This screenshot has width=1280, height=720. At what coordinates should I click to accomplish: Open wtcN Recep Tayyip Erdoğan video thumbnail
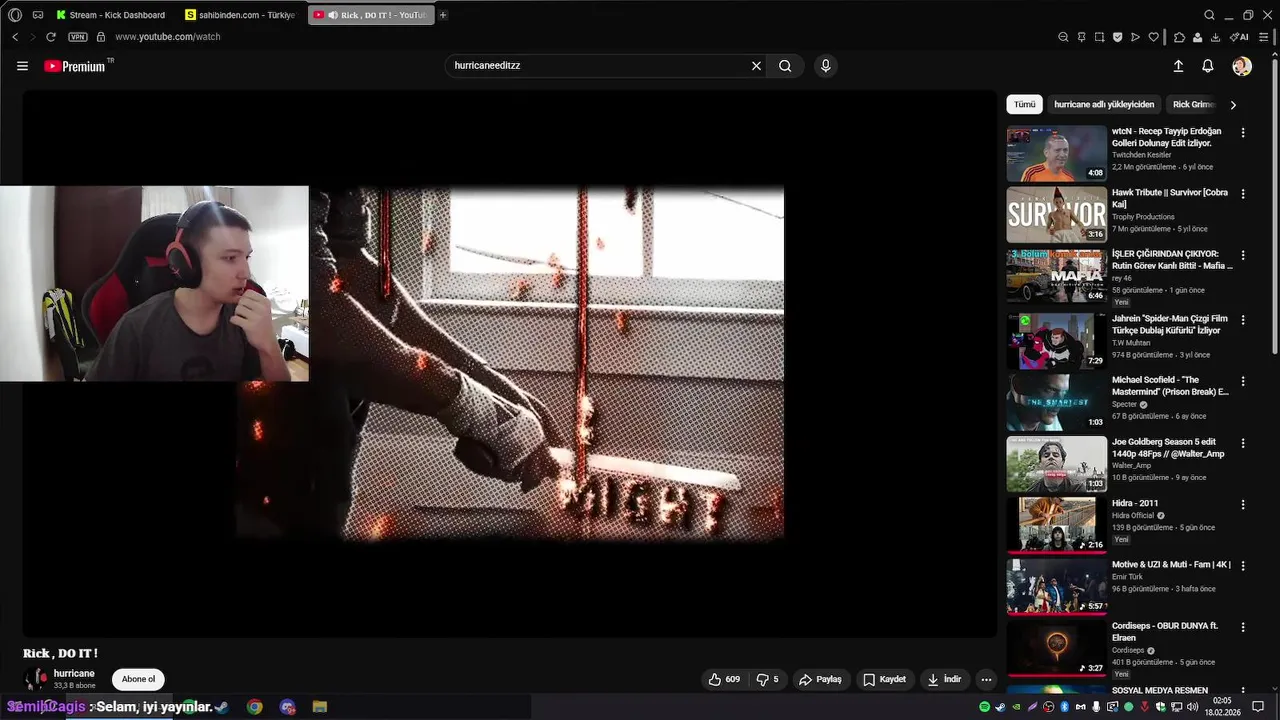click(x=1057, y=153)
